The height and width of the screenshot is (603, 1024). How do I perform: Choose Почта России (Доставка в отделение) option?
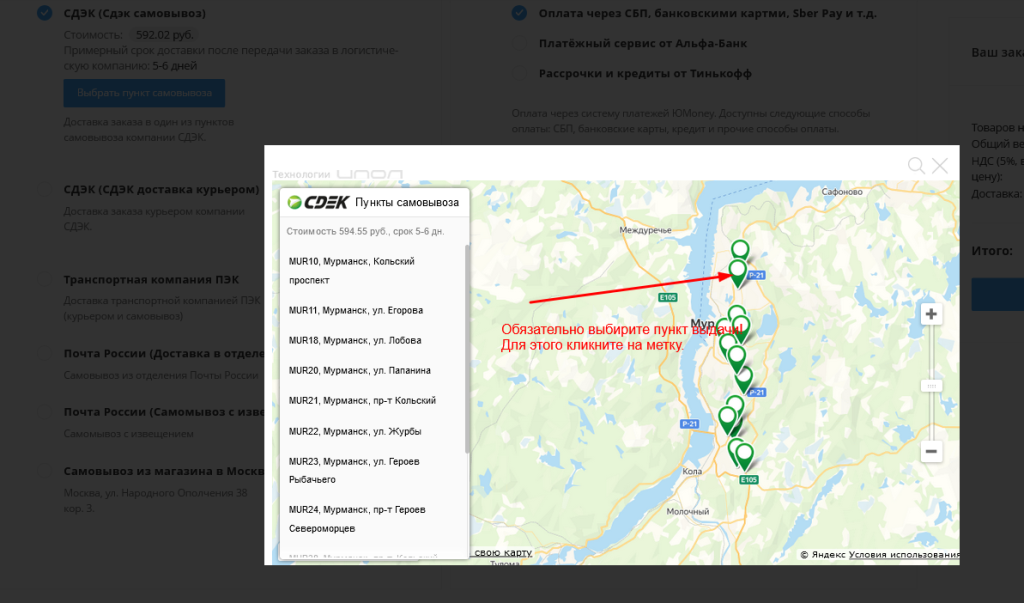point(44,353)
